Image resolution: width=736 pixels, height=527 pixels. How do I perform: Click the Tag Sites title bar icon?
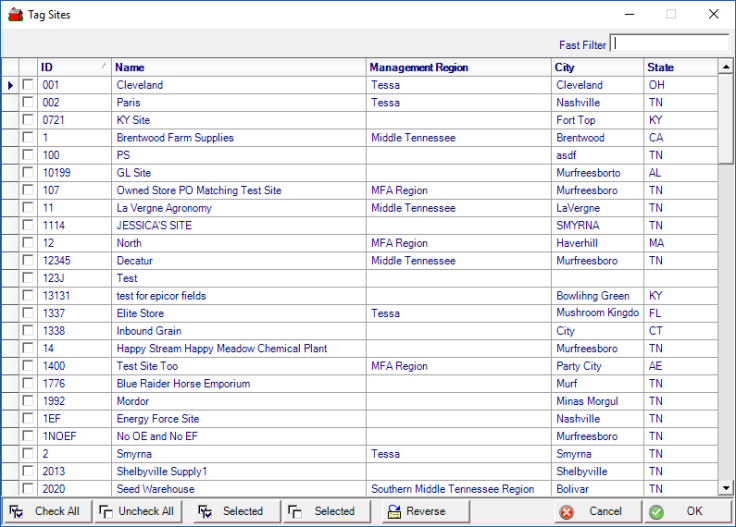click(14, 15)
